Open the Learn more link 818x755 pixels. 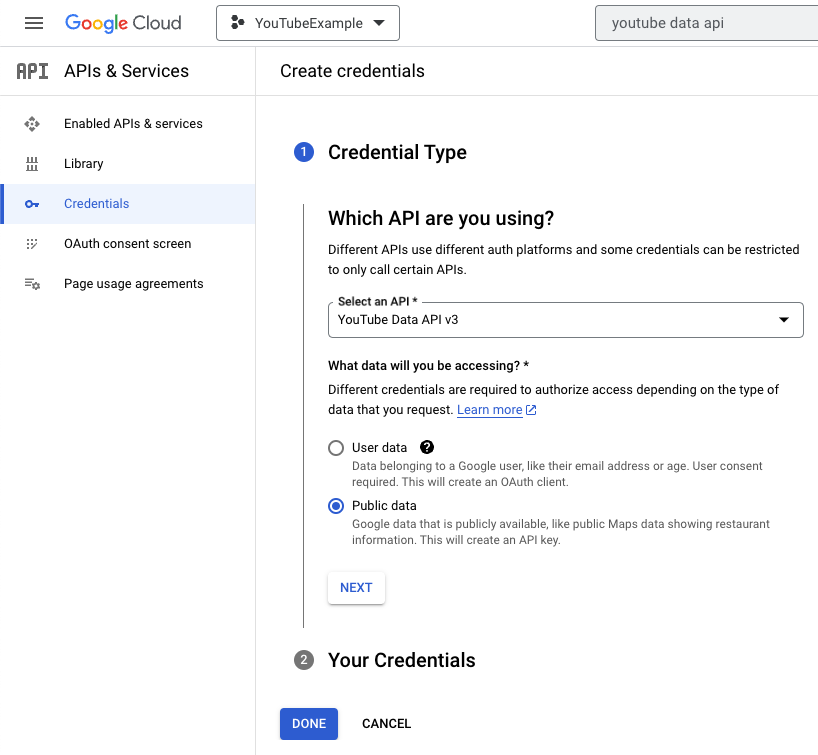489,410
